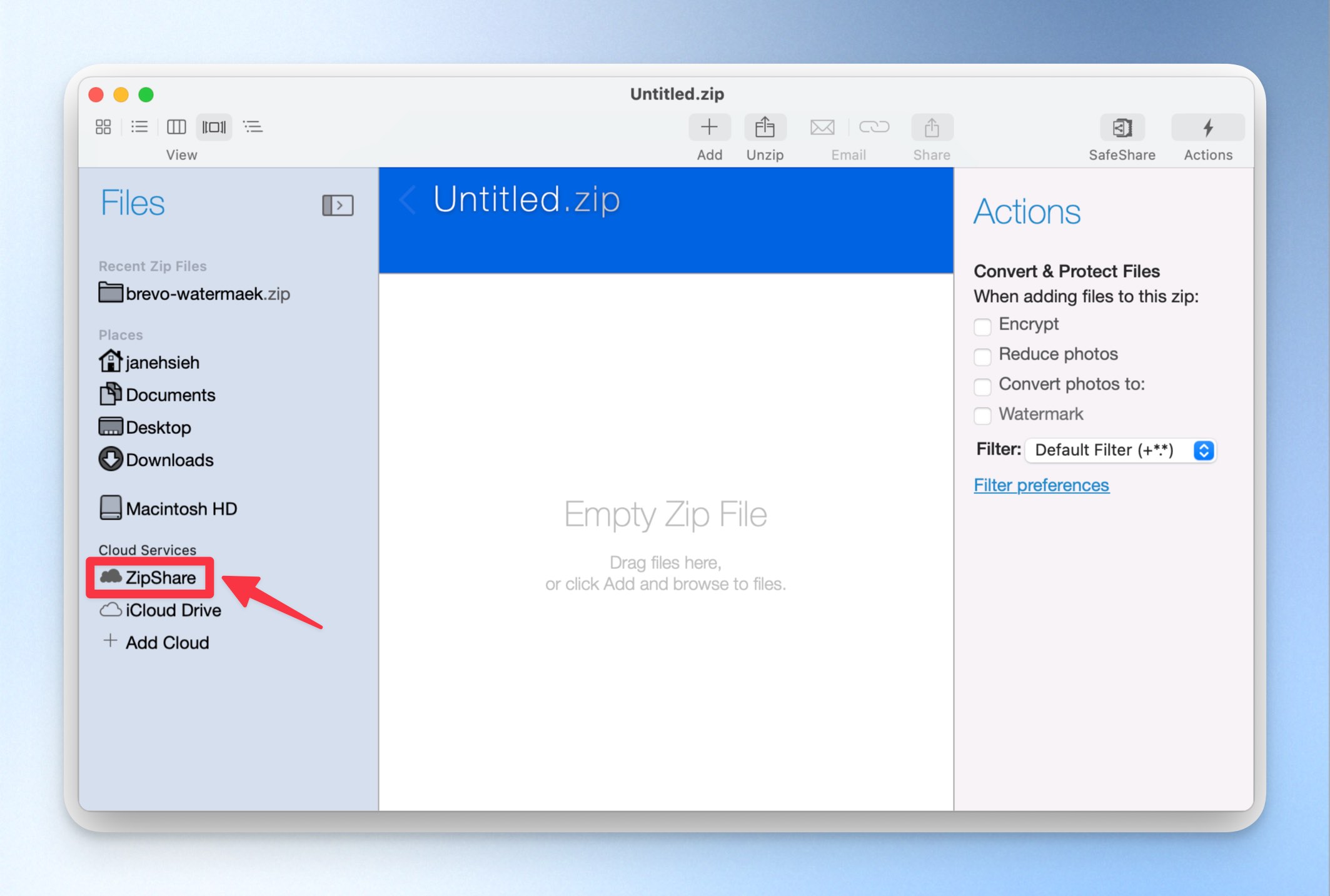The width and height of the screenshot is (1330, 896).
Task: Close the Untitled.zip window
Action: pos(96,94)
